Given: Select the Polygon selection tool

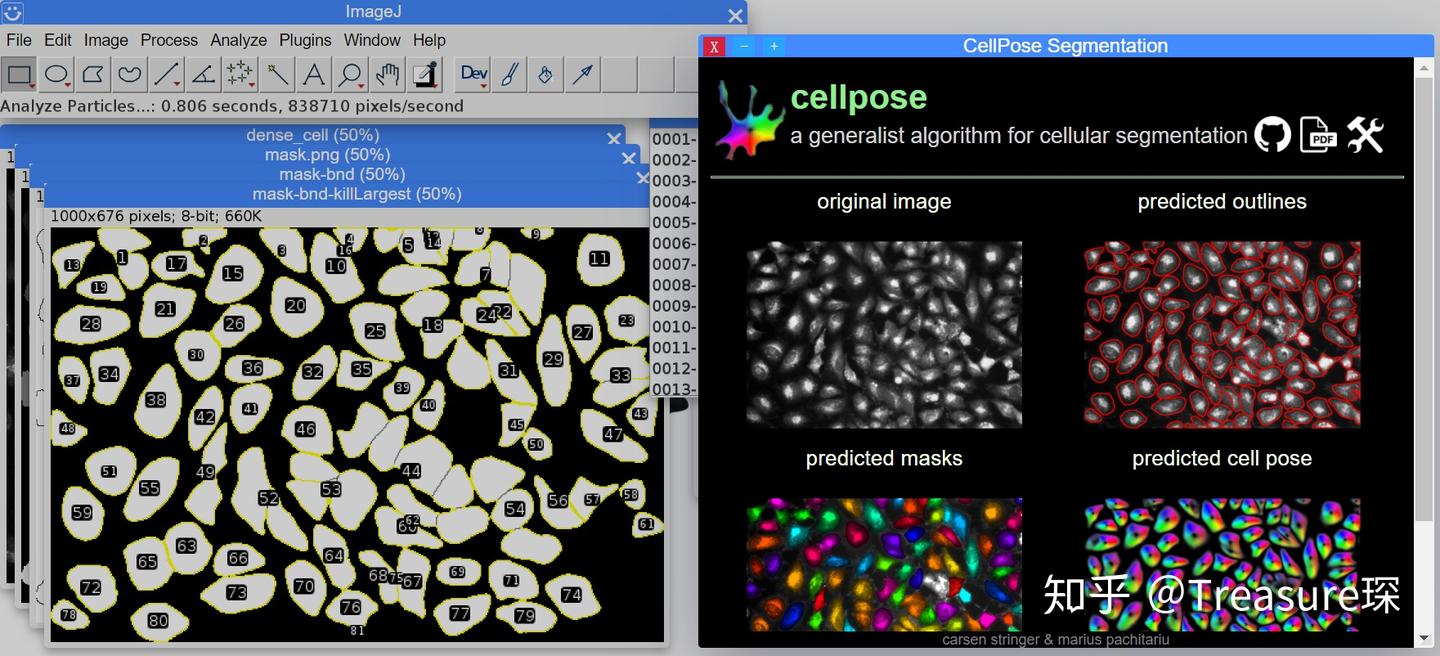Looking at the screenshot, I should click(x=92, y=73).
